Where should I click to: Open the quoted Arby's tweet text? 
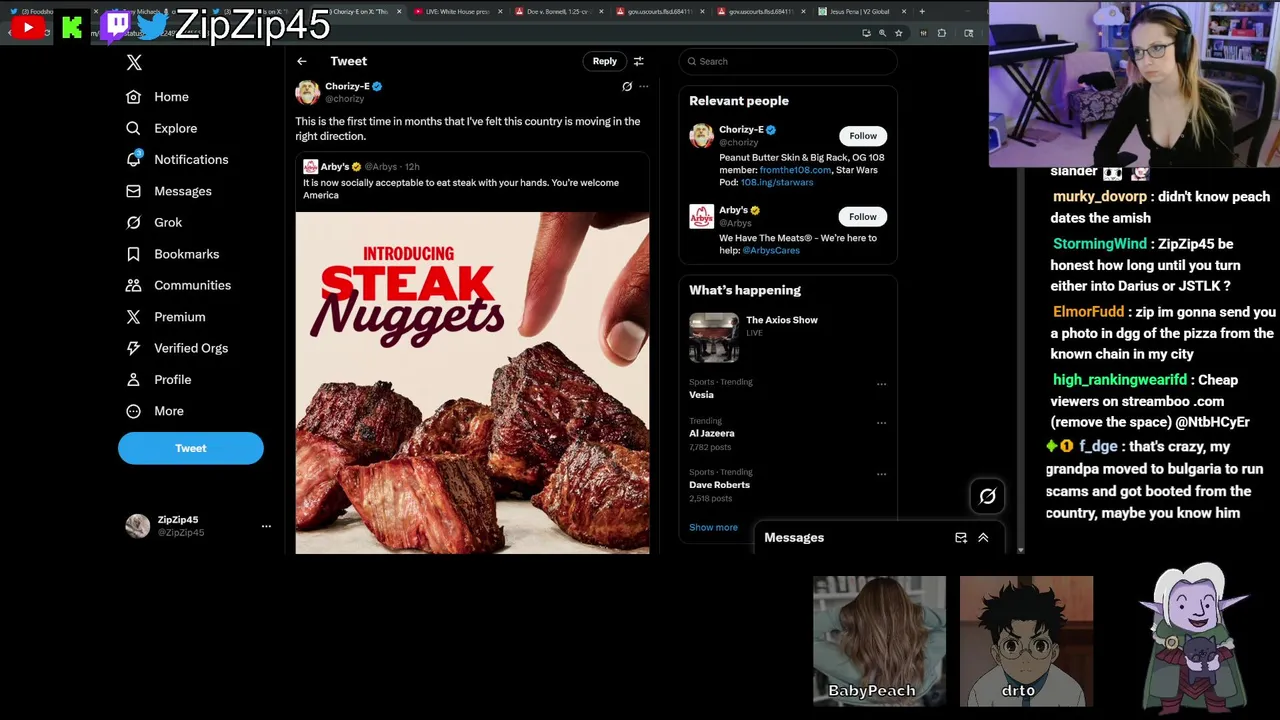(x=461, y=189)
